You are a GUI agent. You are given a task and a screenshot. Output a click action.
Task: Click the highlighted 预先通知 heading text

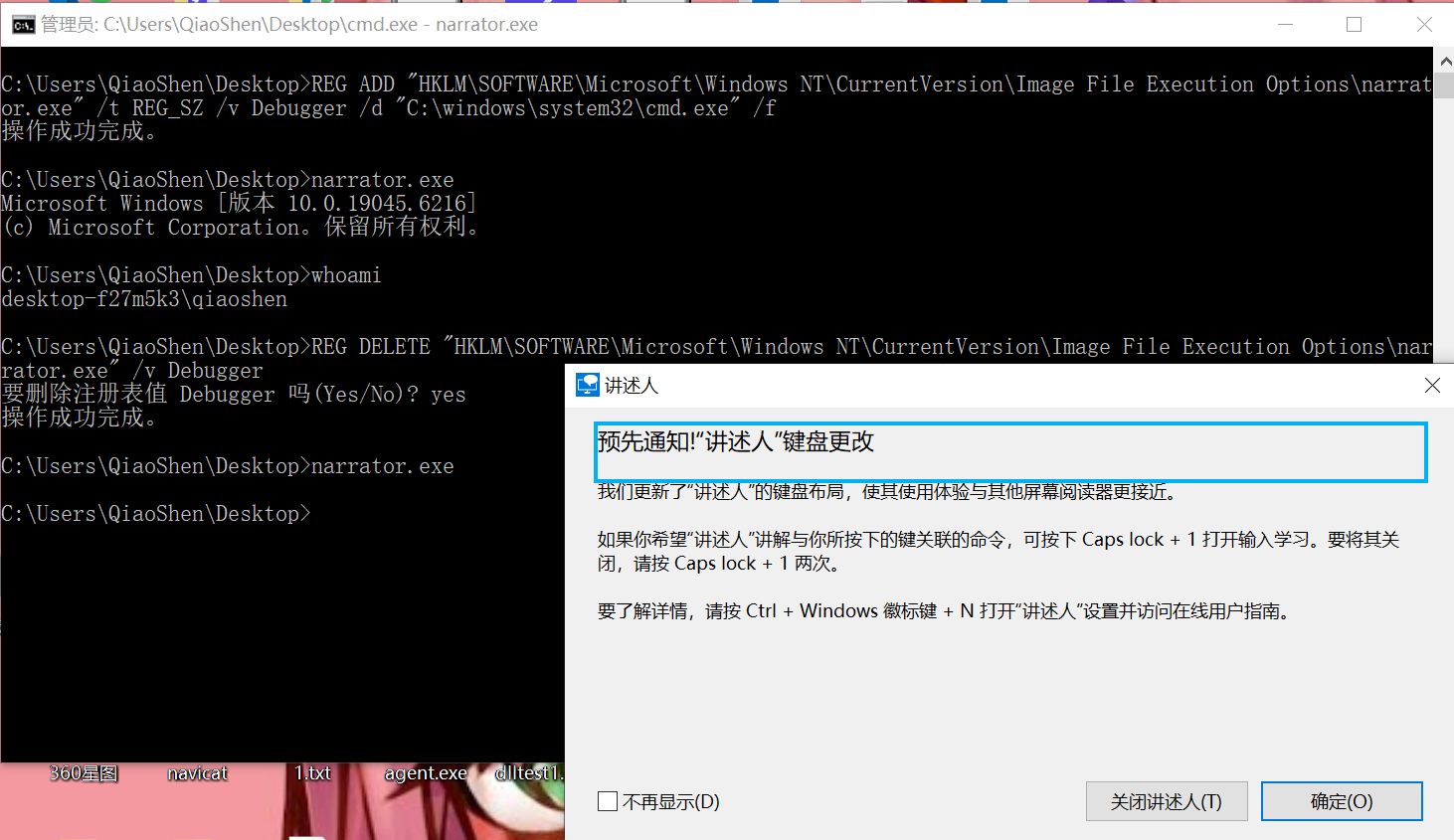[x=736, y=442]
